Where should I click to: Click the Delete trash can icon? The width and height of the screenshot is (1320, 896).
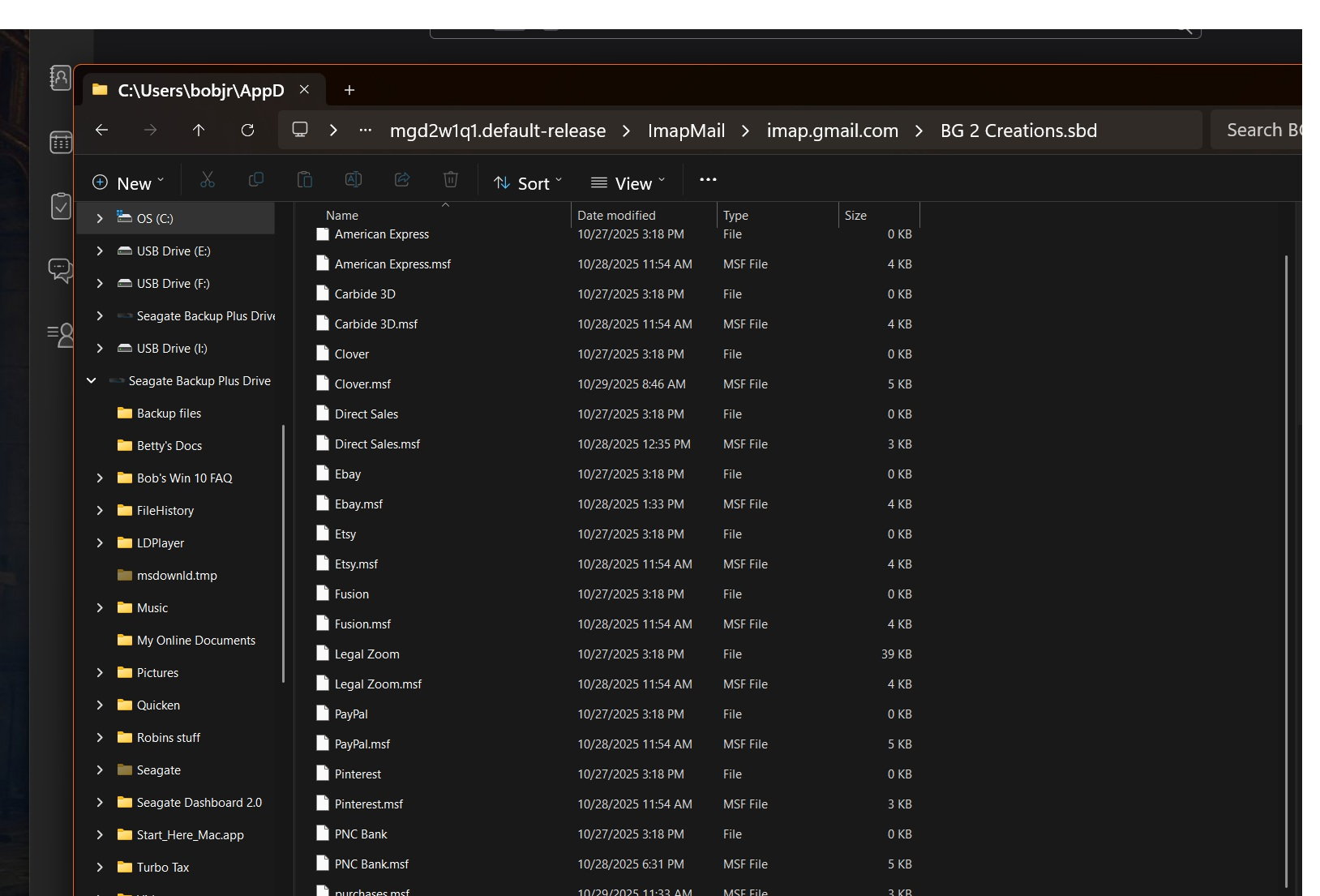point(451,180)
